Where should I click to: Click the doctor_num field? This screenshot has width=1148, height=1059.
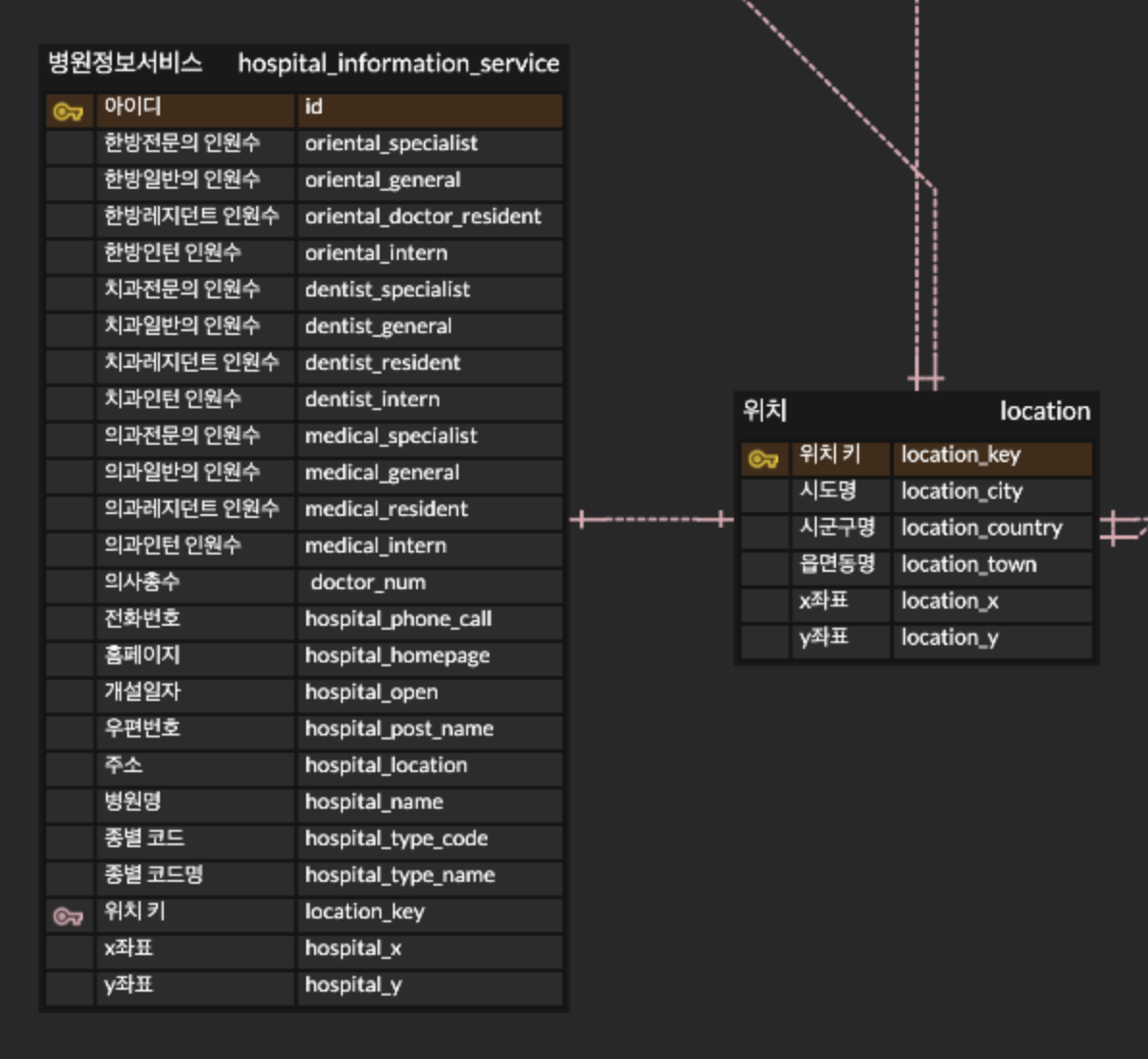pos(430,586)
